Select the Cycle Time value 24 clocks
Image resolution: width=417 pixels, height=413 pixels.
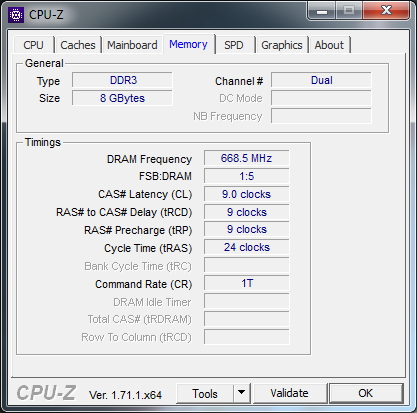pyautogui.click(x=247, y=248)
